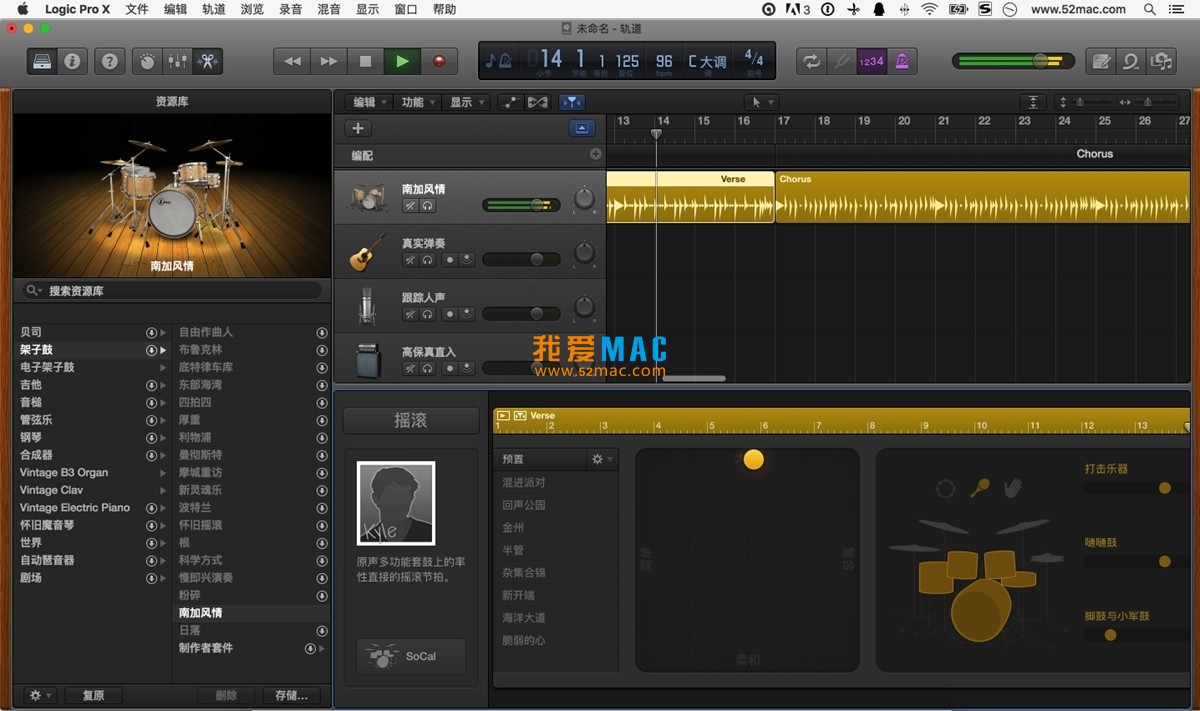Click the add track plus button
The height and width of the screenshot is (711, 1200).
tap(358, 128)
